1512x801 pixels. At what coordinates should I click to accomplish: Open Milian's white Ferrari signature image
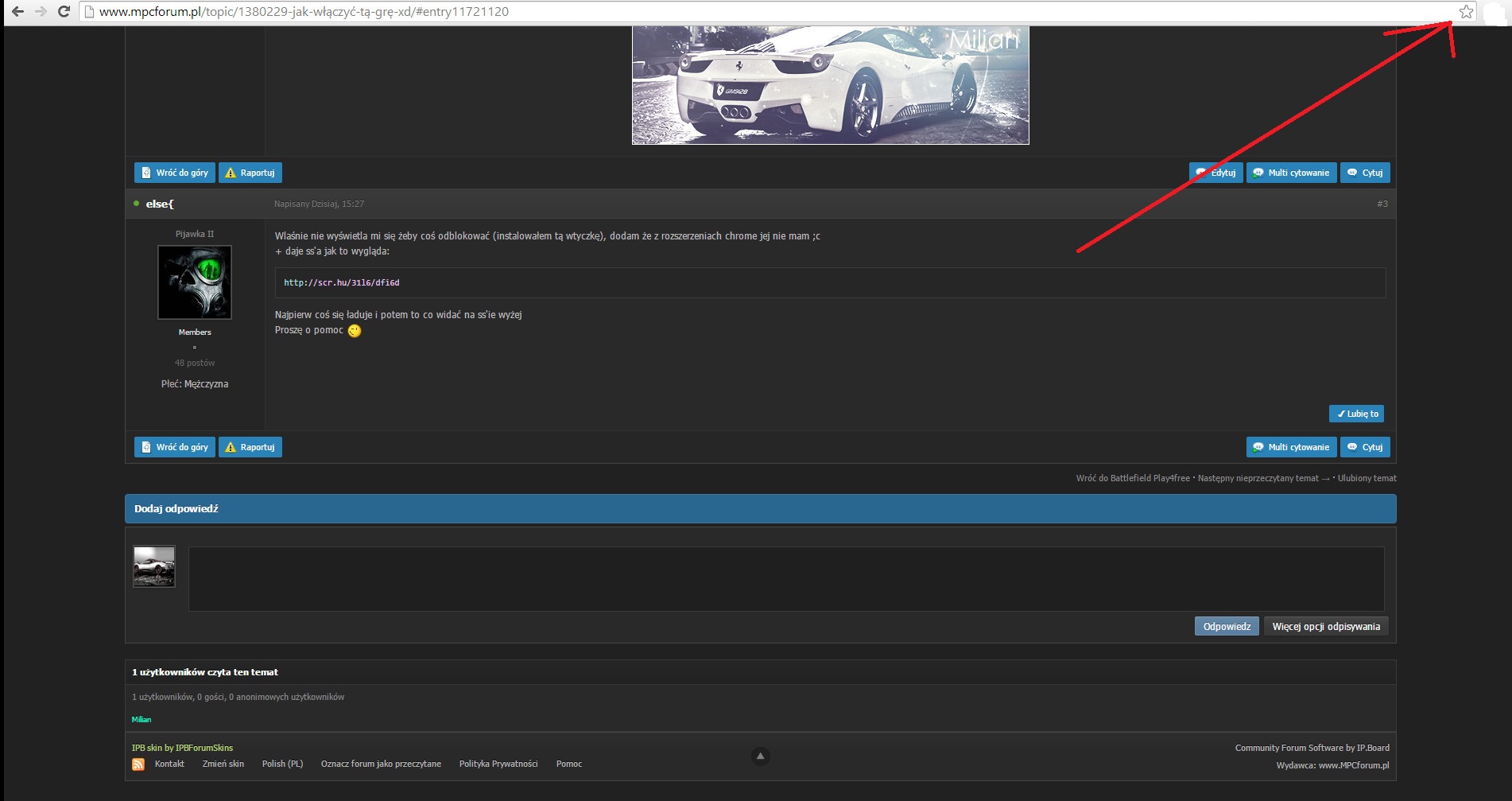click(830, 85)
